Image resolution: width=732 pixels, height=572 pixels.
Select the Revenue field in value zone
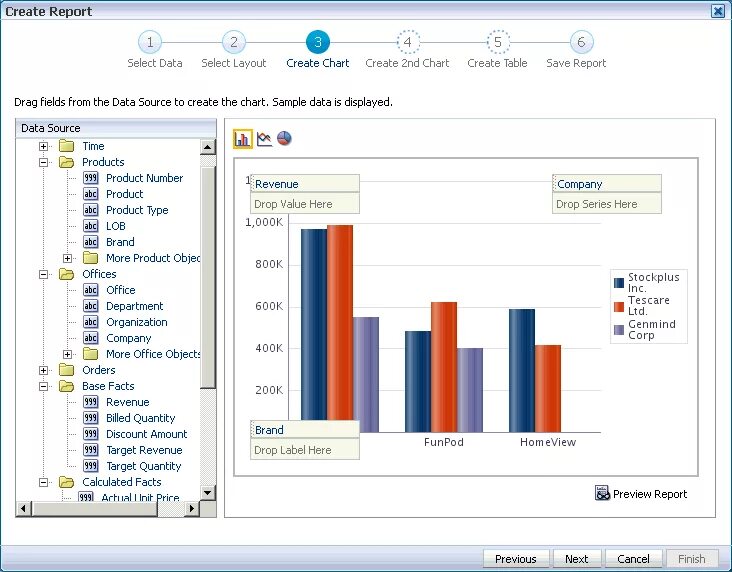[x=305, y=184]
